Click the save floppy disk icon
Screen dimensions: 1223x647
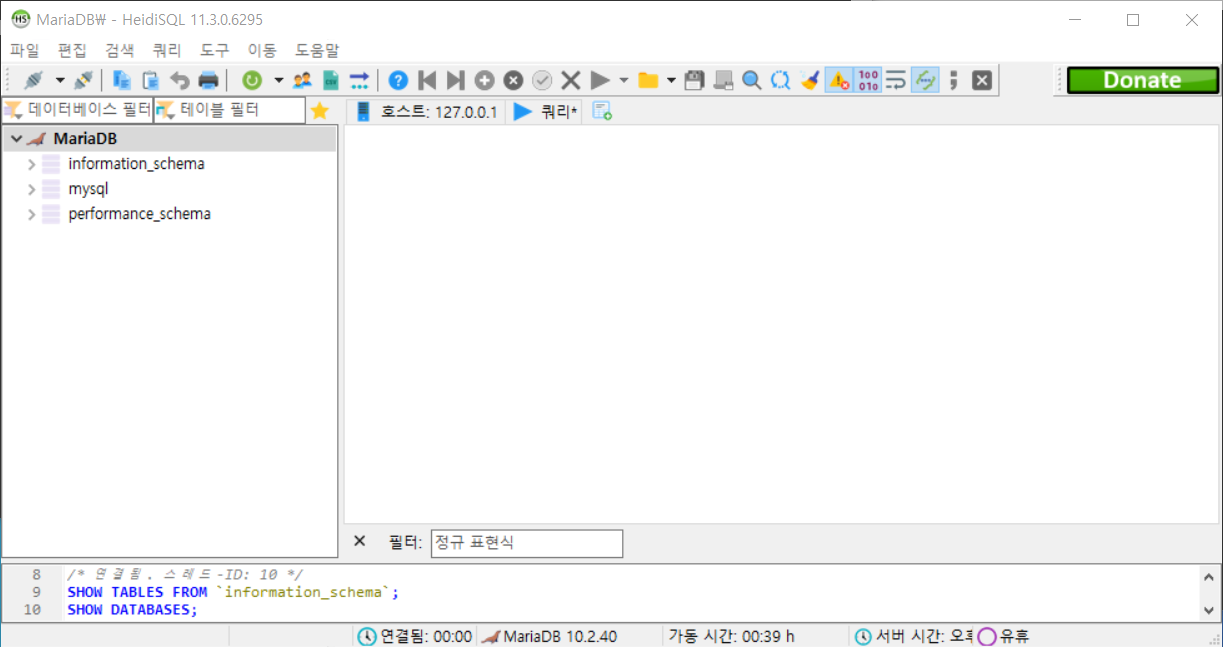click(x=694, y=80)
